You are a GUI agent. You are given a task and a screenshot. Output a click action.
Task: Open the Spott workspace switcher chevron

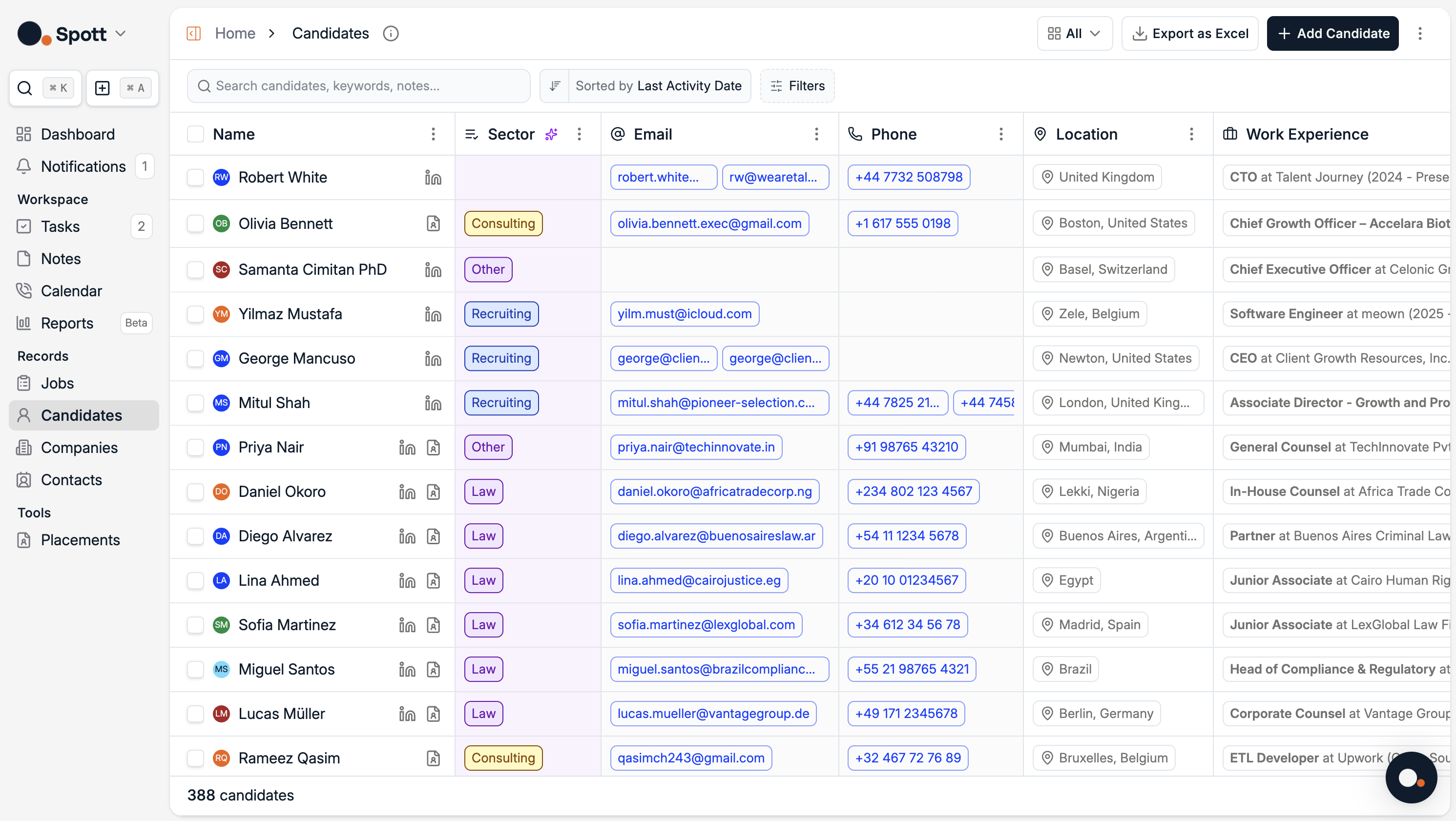click(121, 33)
